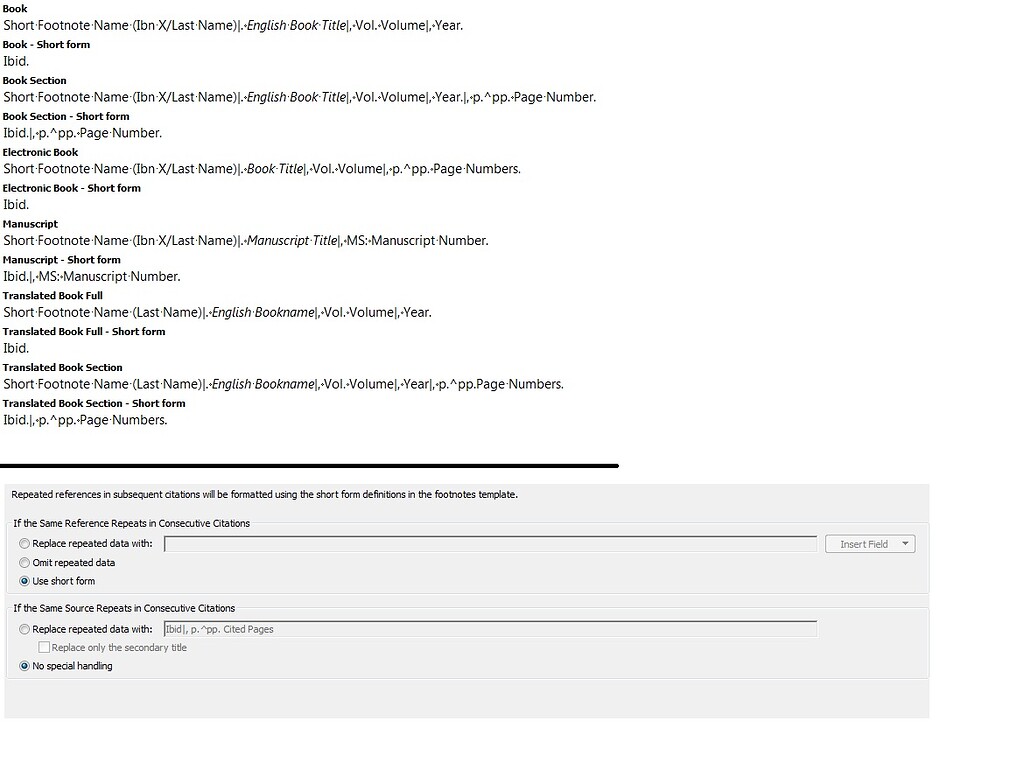1024x770 pixels.
Task: Select the "Translated Book Full" template heading
Action: pos(52,295)
